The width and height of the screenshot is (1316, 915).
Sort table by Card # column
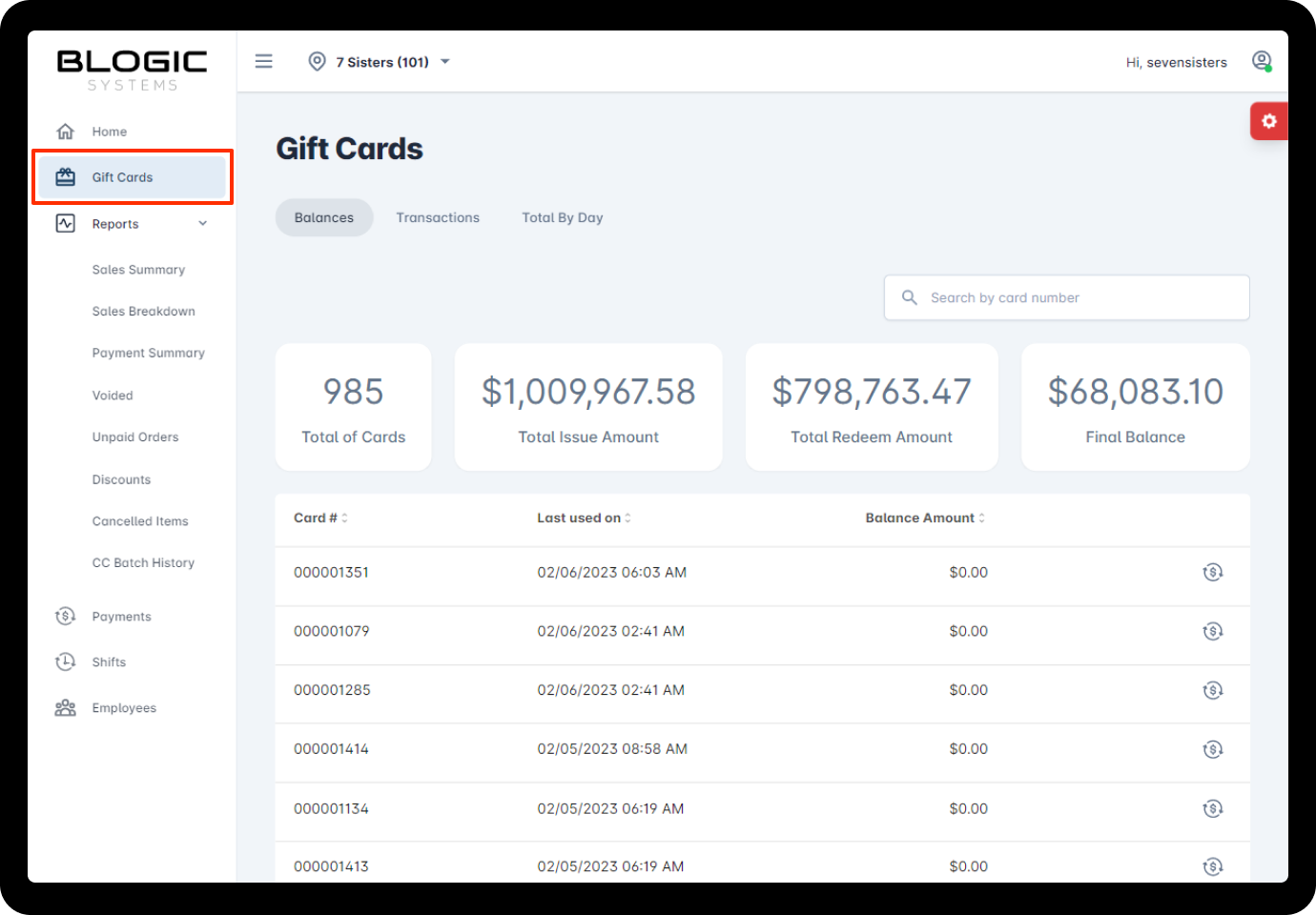click(x=320, y=518)
